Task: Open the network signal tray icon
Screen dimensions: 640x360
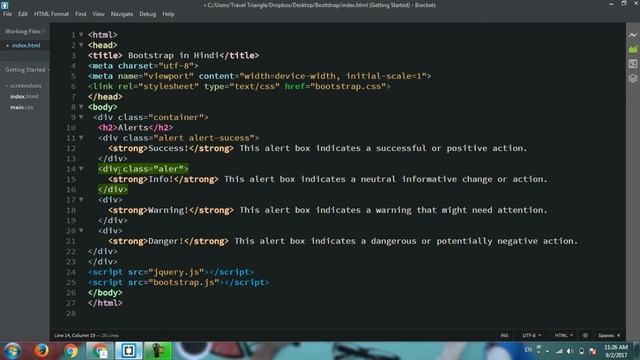Action: click(559, 351)
